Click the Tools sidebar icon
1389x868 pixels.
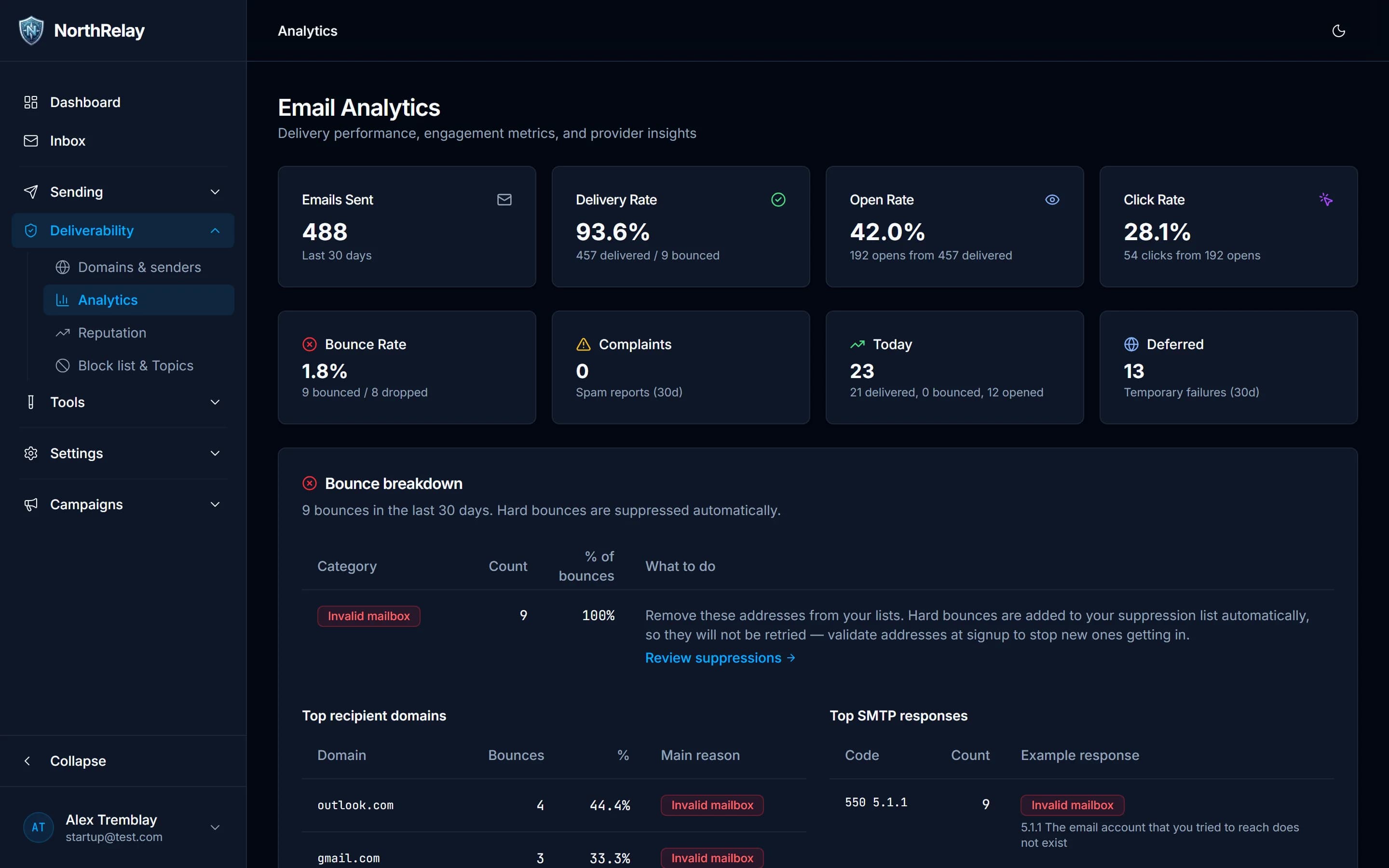click(31, 402)
